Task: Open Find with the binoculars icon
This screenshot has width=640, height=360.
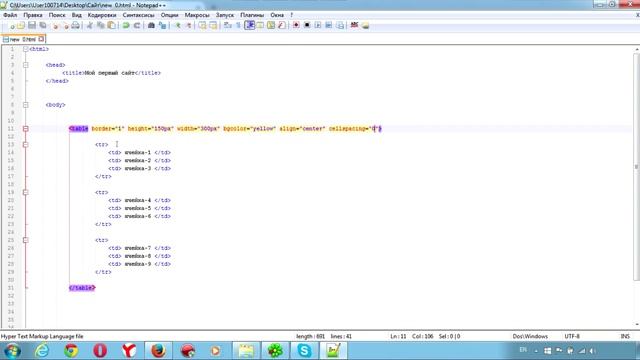Action: tap(151, 26)
